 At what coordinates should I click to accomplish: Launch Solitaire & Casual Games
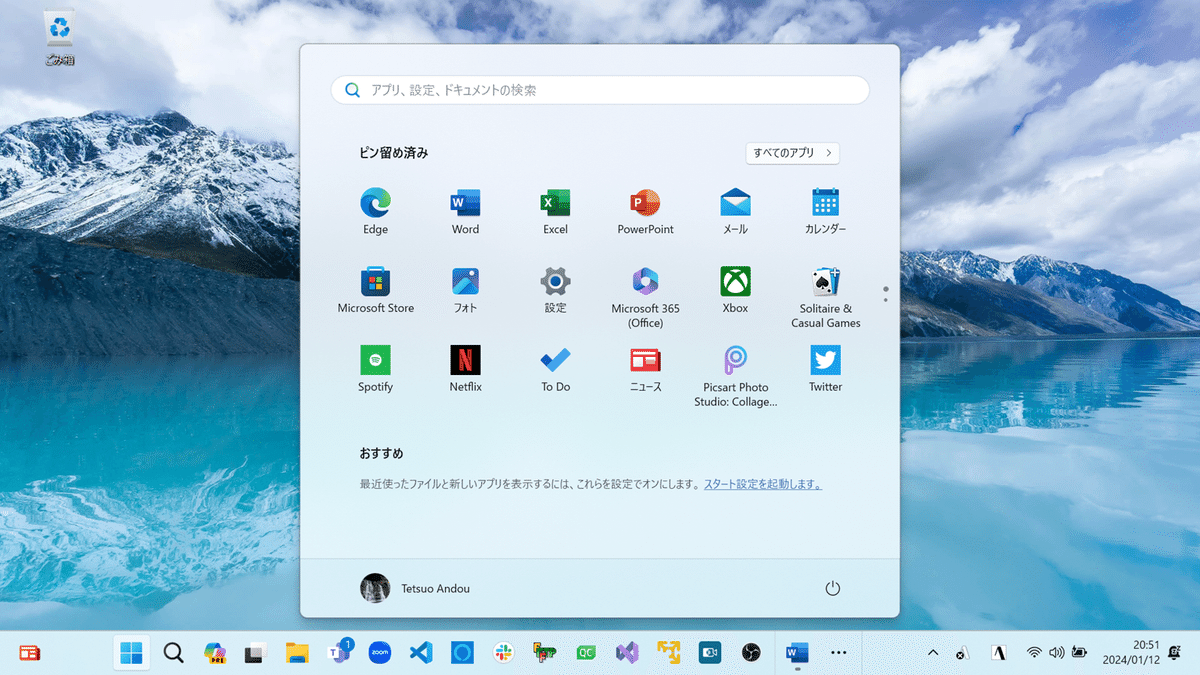click(825, 297)
